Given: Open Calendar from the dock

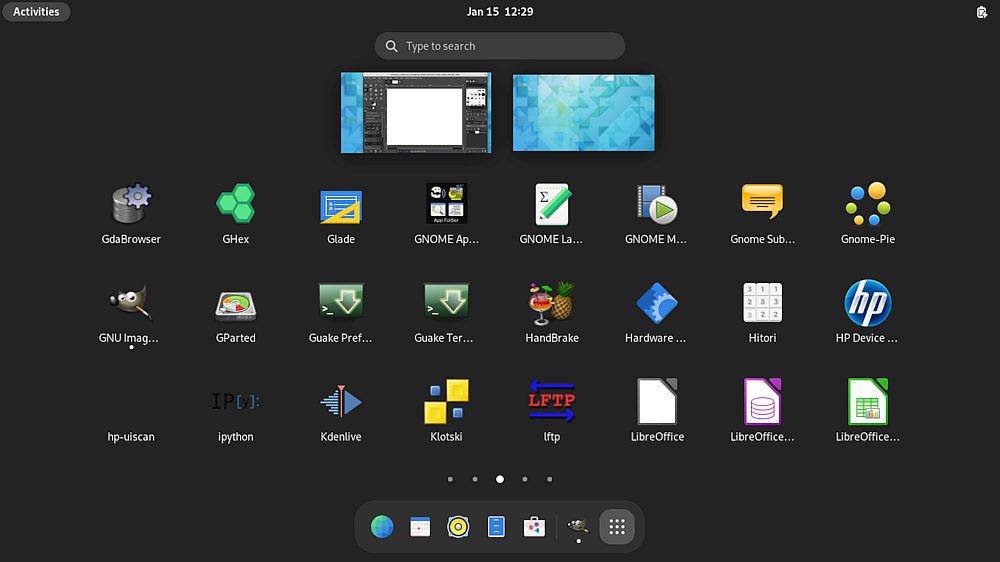Looking at the screenshot, I should click(x=420, y=527).
